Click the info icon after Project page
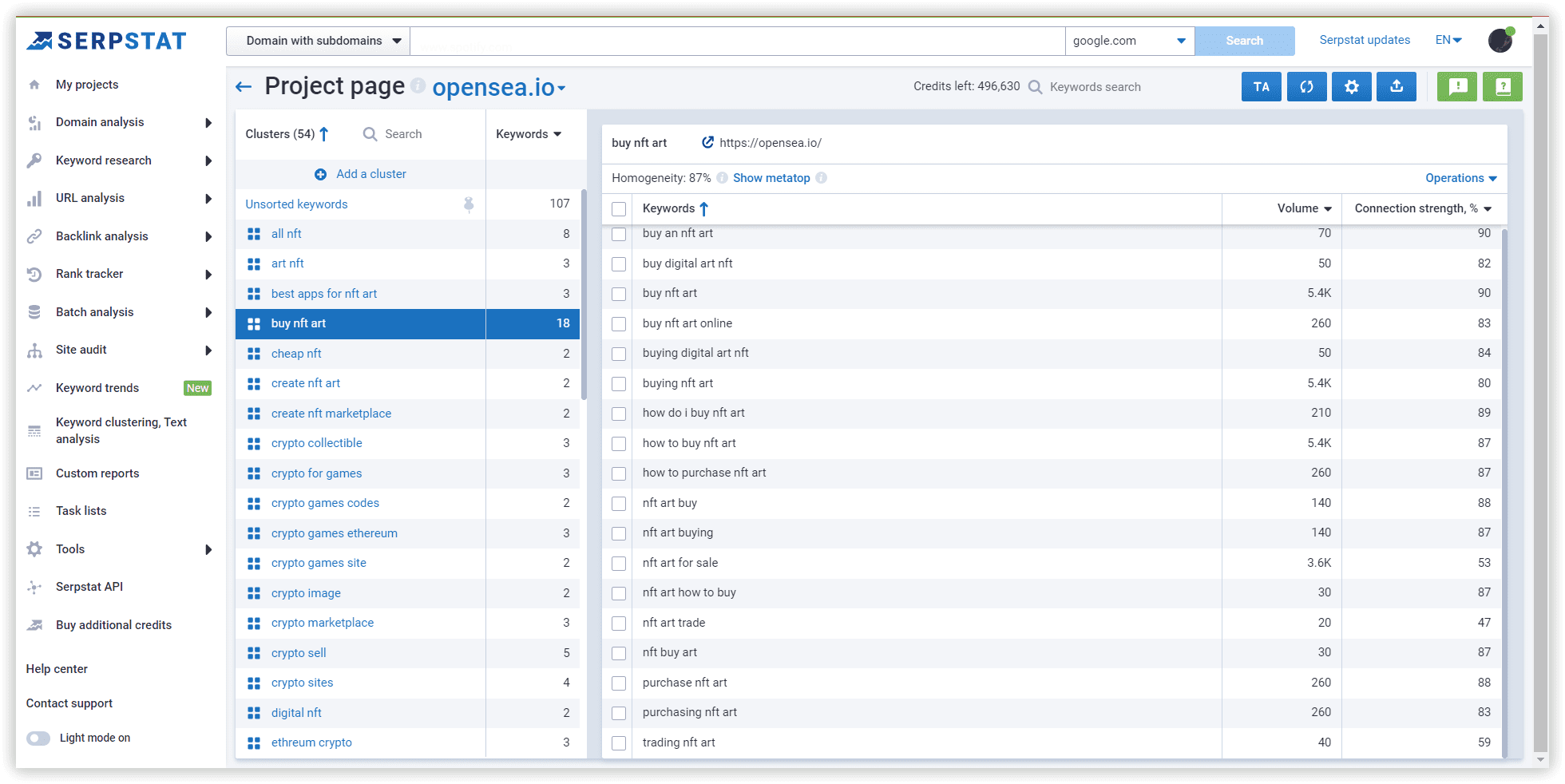Screen dimensions: 1565x784 pos(418,85)
